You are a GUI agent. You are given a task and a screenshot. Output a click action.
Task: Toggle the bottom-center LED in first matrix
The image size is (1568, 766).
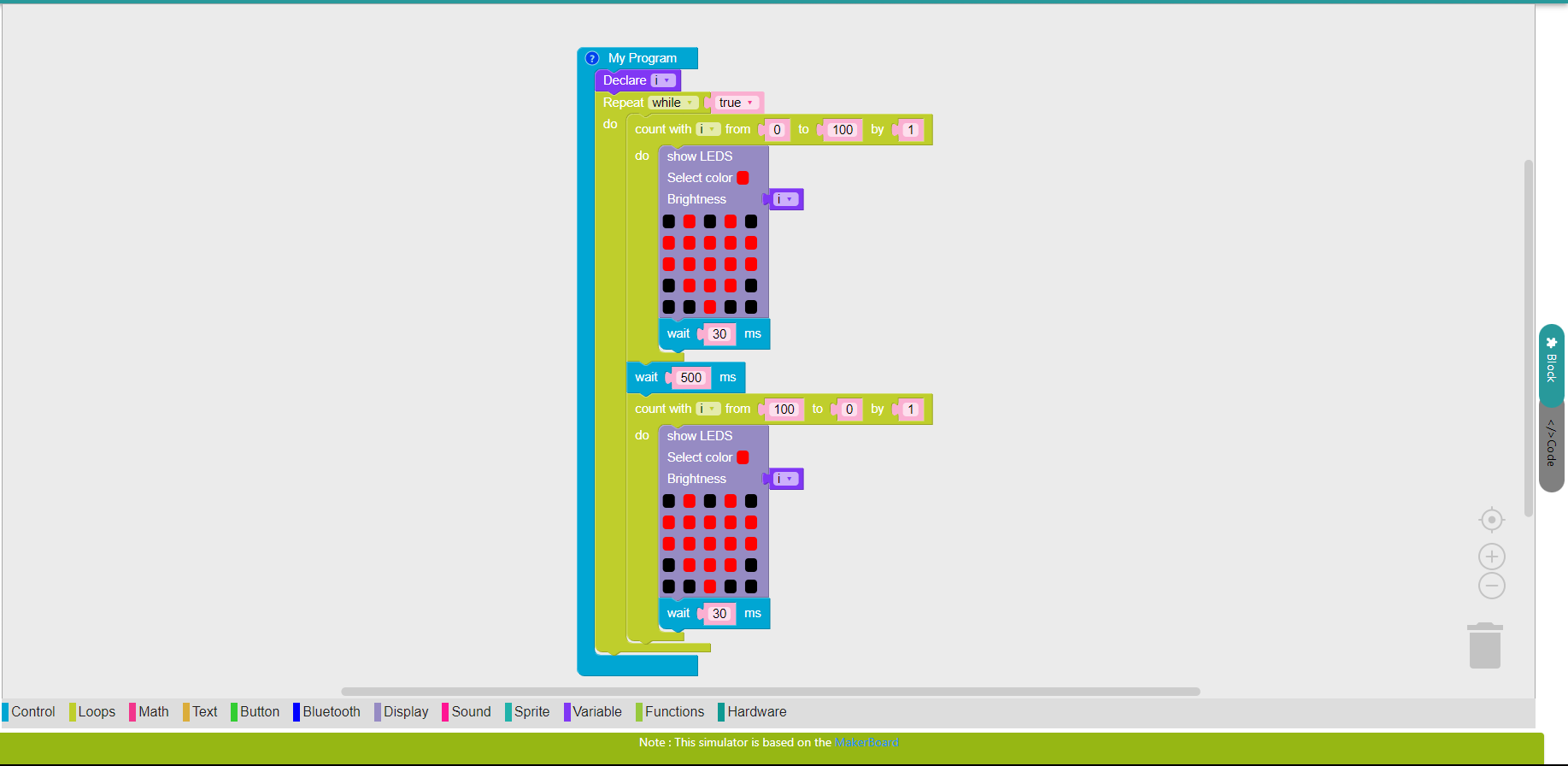[710, 307]
